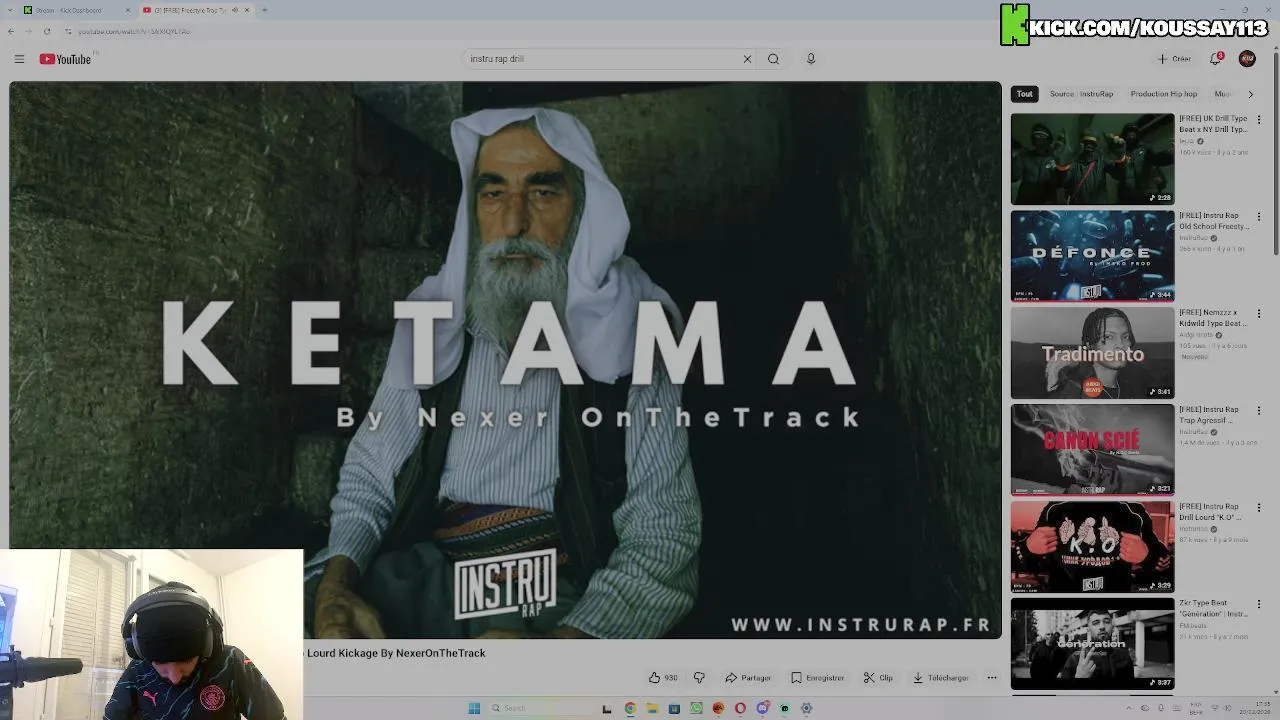Dislike the video with thumbs-down button
Viewport: 1280px width, 720px height.
click(699, 678)
